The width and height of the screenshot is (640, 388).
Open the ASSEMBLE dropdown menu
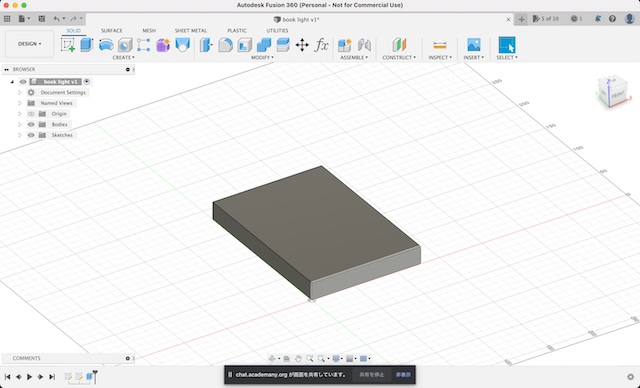[354, 58]
